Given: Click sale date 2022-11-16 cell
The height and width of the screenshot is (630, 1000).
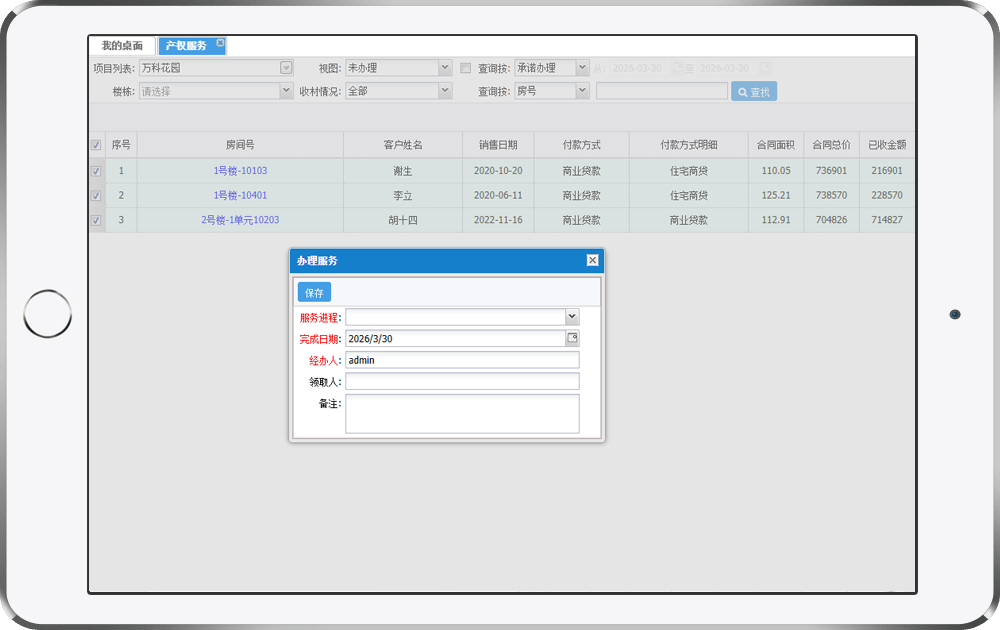Looking at the screenshot, I should (498, 220).
